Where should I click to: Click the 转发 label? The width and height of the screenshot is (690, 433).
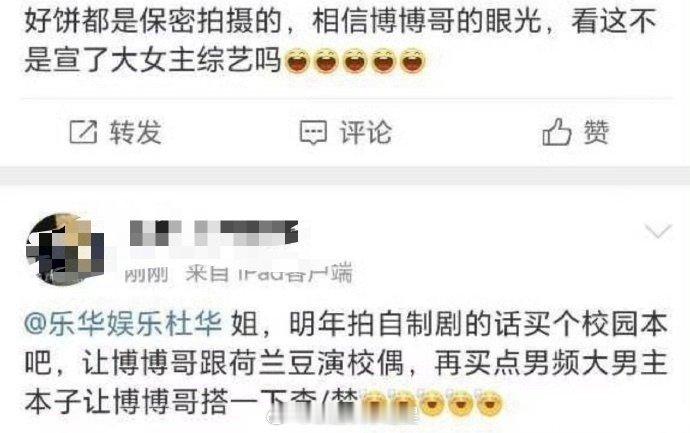click(136, 132)
